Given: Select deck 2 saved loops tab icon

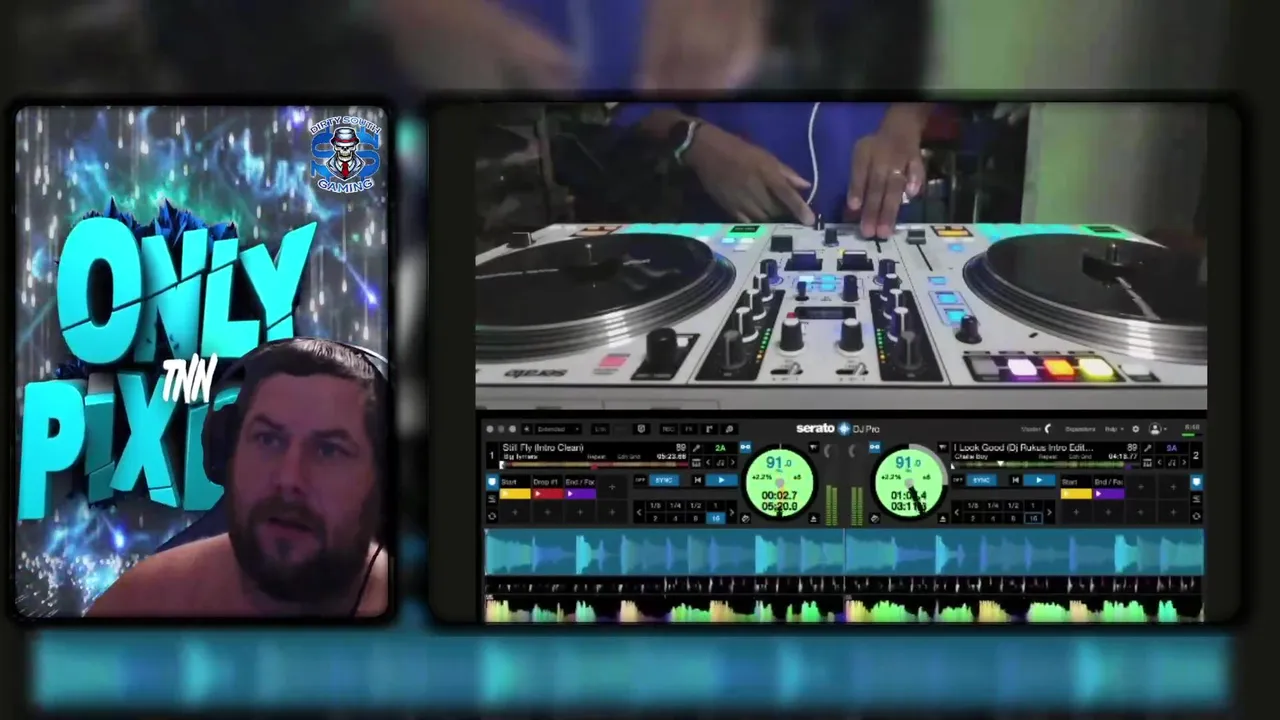Looking at the screenshot, I should 1196,499.
